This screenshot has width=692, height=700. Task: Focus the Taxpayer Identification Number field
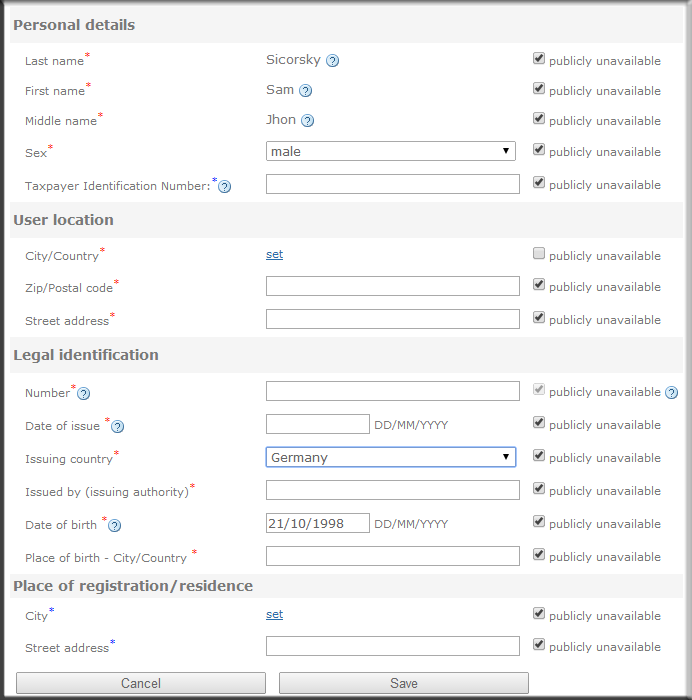[x=393, y=184]
